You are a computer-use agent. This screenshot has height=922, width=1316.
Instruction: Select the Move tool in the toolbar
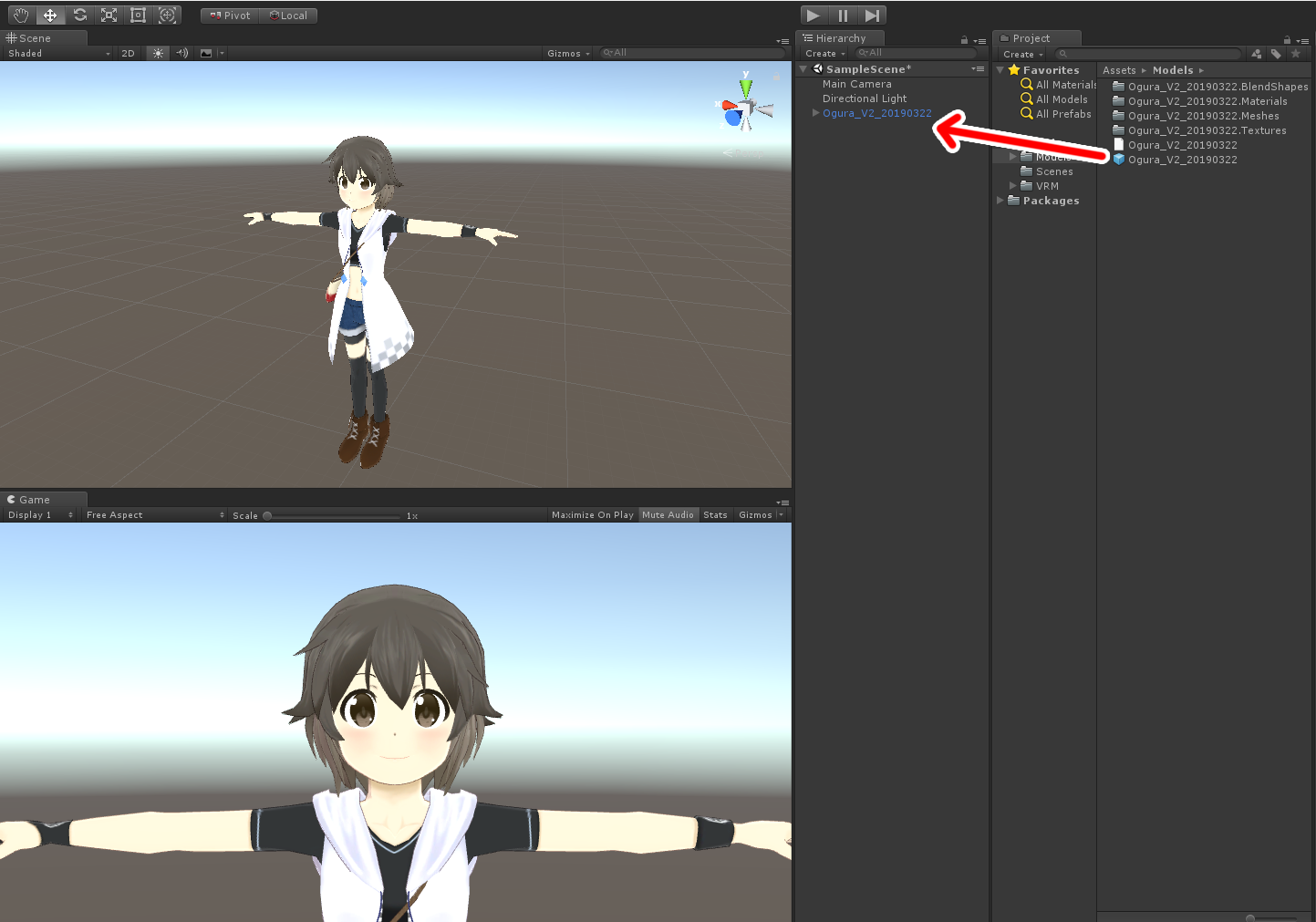point(50,16)
